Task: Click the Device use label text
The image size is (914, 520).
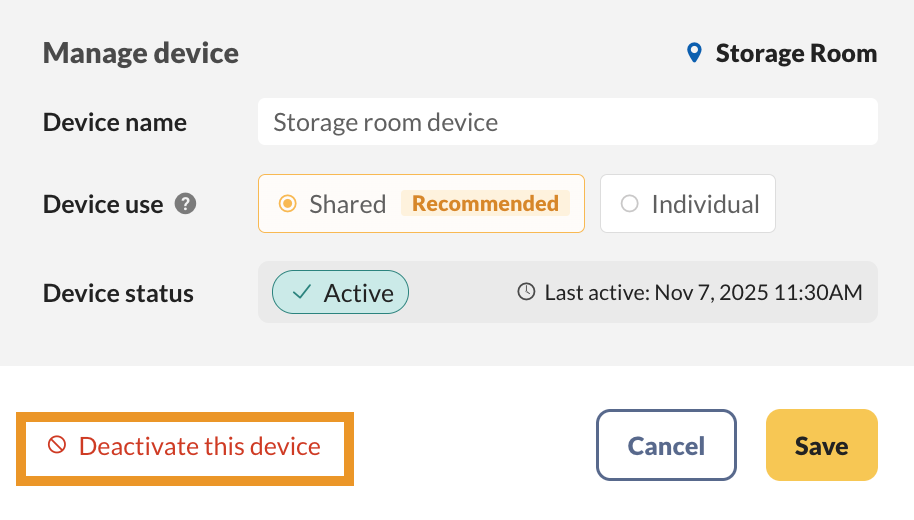Action: click(x=103, y=204)
